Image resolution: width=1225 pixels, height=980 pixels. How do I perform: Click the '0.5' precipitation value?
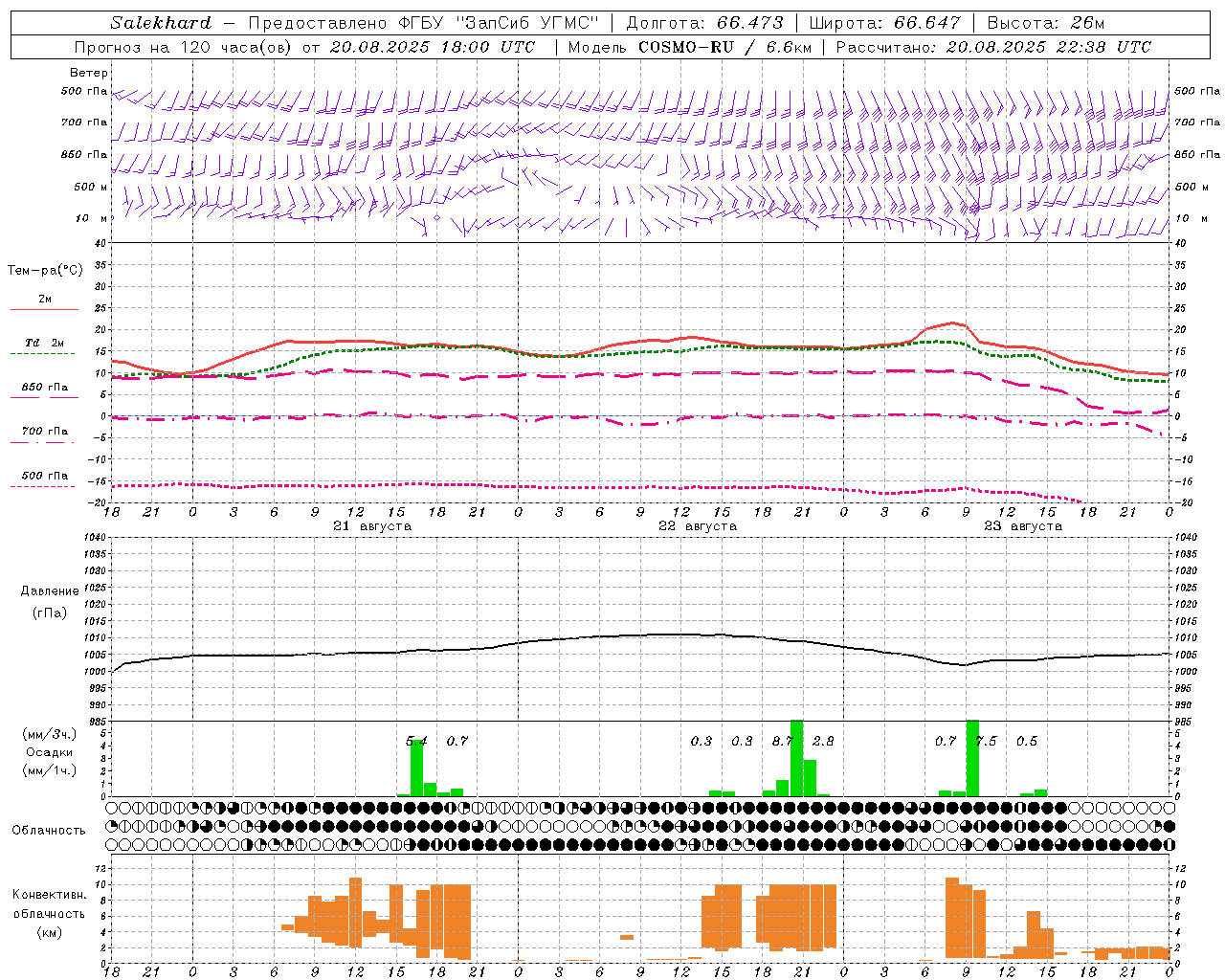point(1027,741)
